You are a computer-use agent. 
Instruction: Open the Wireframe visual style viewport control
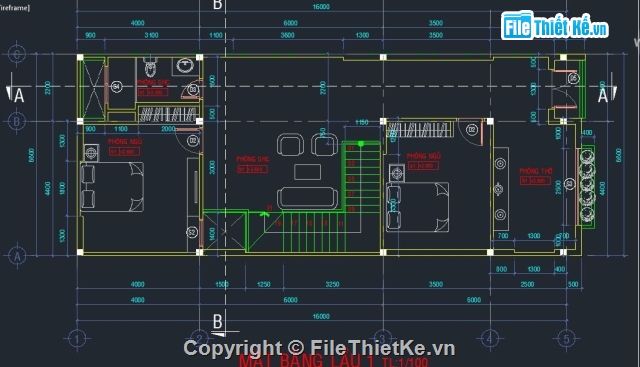click(x=15, y=8)
